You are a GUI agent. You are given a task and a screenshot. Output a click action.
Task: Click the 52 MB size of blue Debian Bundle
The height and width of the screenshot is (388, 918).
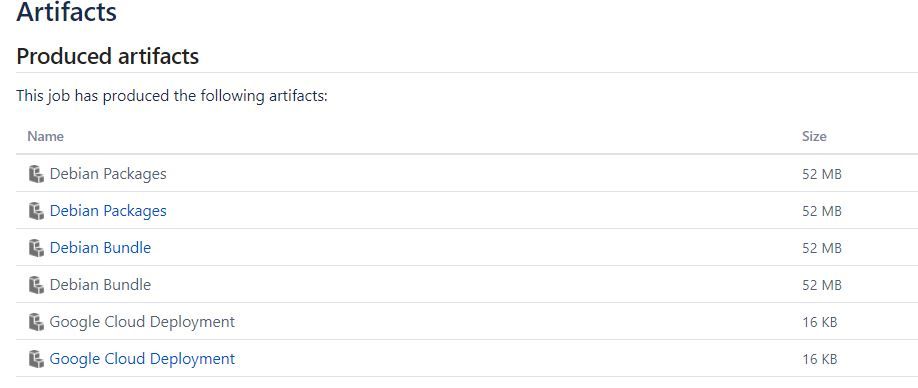(x=822, y=248)
